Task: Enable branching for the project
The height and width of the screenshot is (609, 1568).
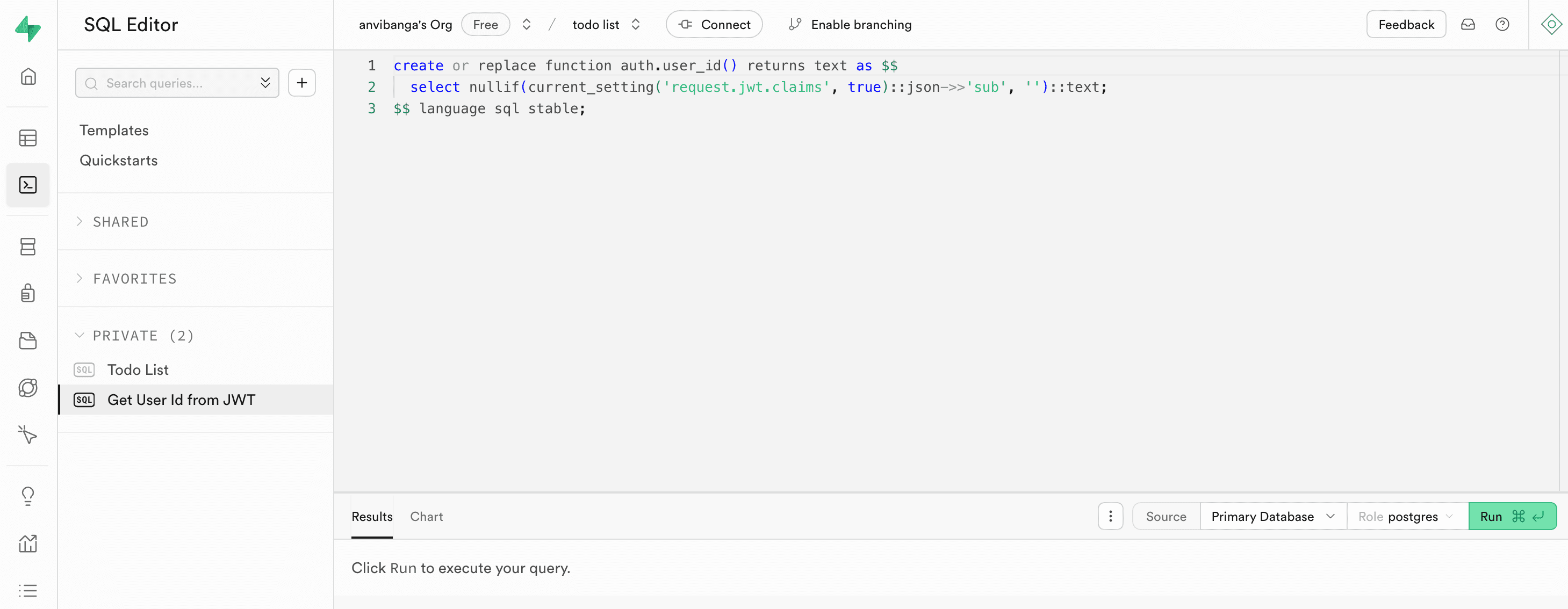Action: [x=850, y=24]
